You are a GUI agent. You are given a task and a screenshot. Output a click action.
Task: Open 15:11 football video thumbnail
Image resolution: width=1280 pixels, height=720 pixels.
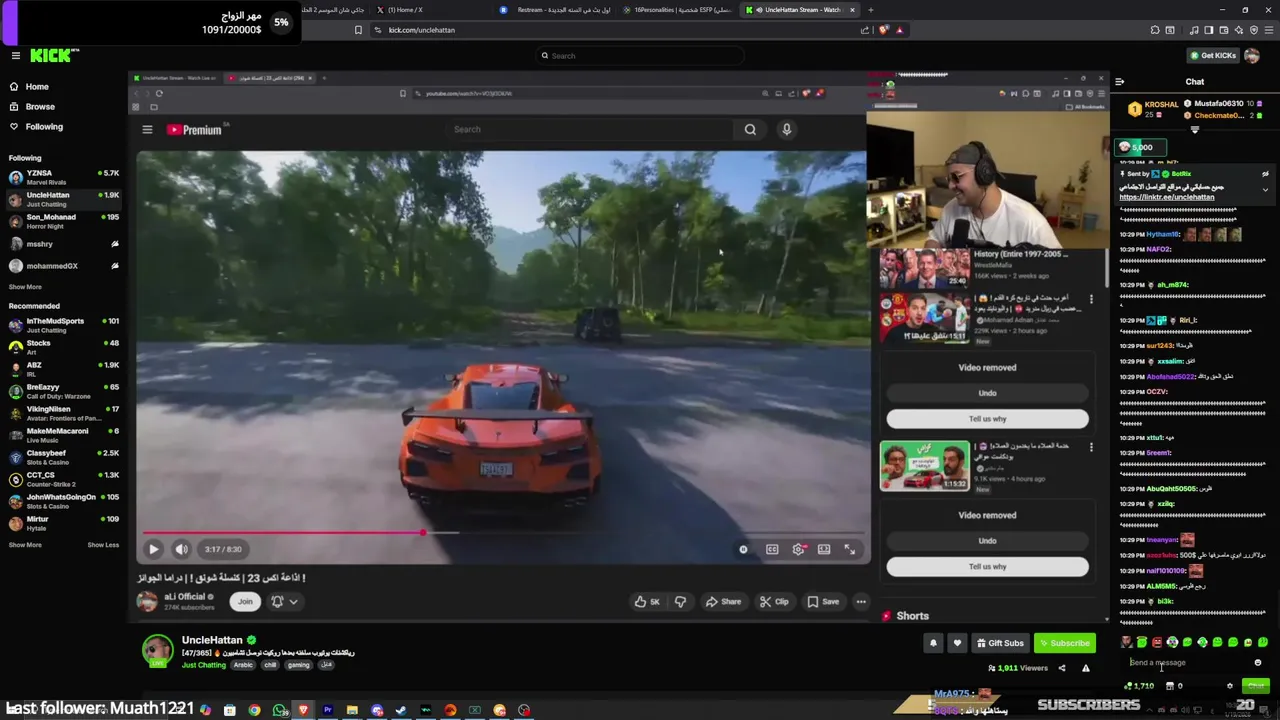pyautogui.click(x=924, y=317)
